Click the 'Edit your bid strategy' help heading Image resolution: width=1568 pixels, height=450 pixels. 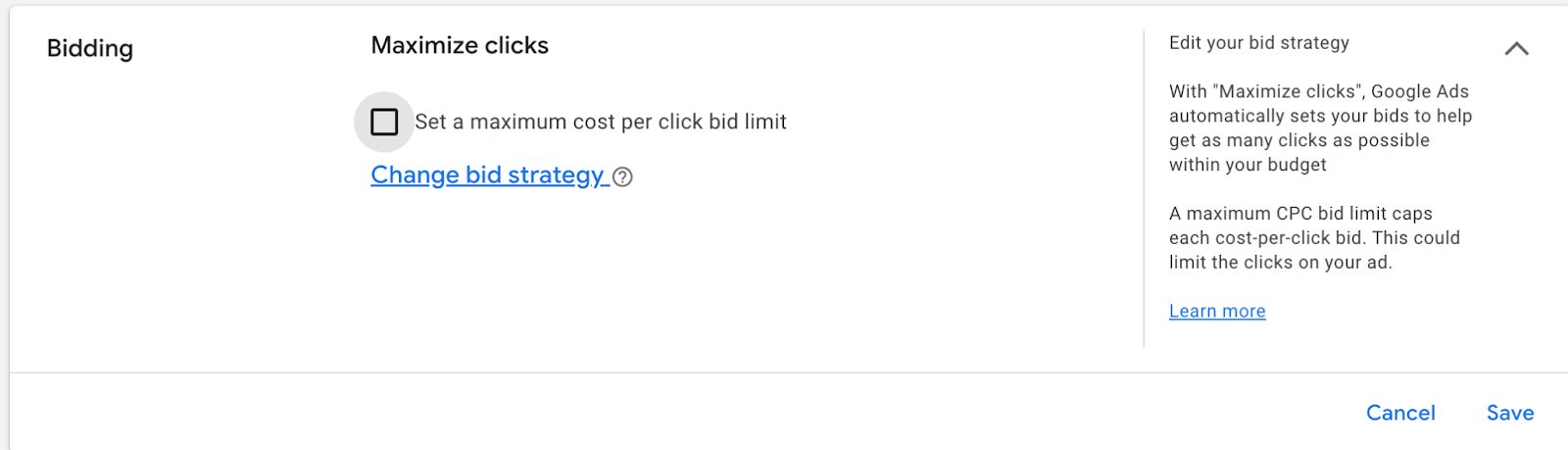click(1259, 42)
